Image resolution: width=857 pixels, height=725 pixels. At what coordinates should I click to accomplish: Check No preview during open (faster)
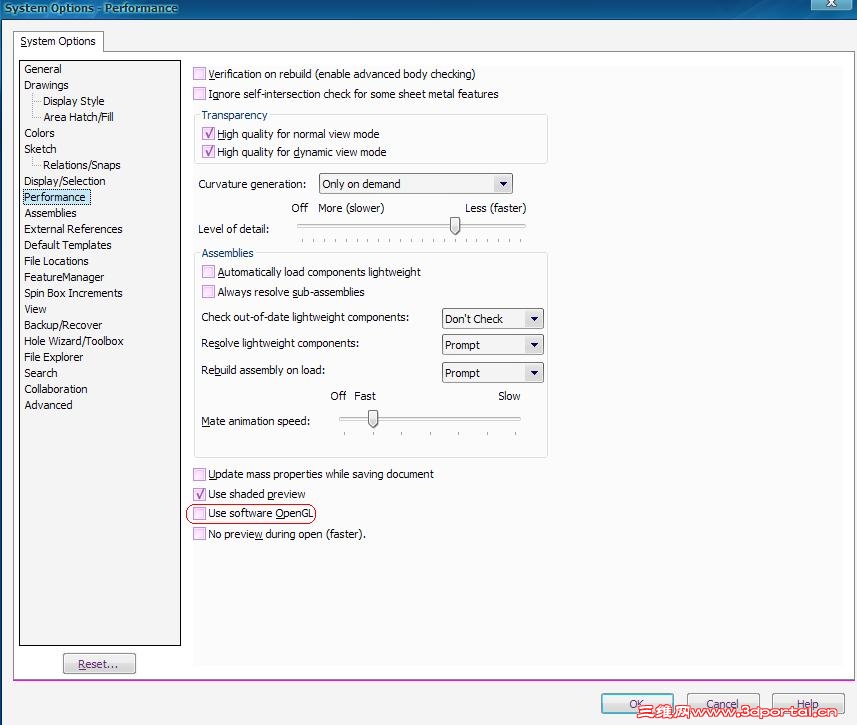[x=199, y=534]
